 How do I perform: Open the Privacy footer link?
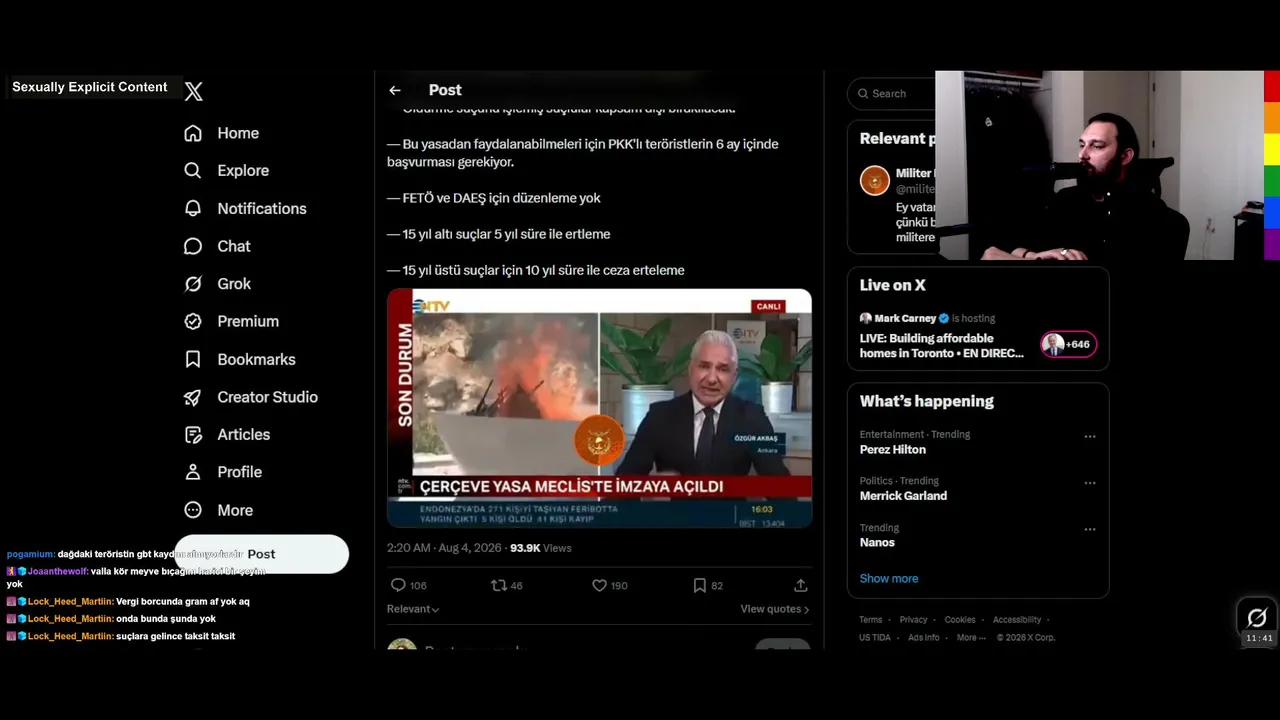click(914, 620)
